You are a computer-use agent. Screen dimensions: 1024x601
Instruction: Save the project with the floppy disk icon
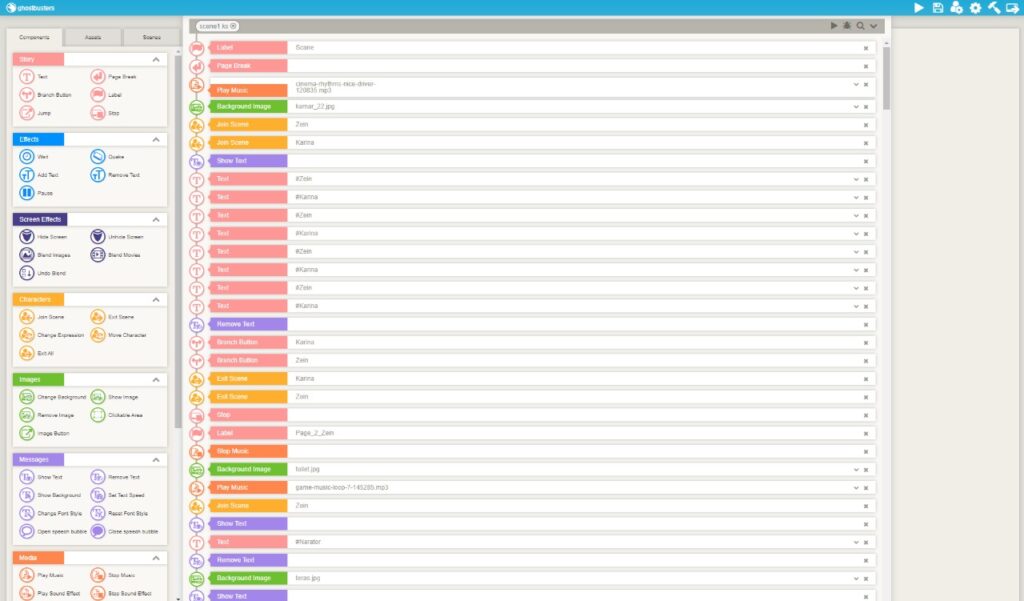(938, 8)
